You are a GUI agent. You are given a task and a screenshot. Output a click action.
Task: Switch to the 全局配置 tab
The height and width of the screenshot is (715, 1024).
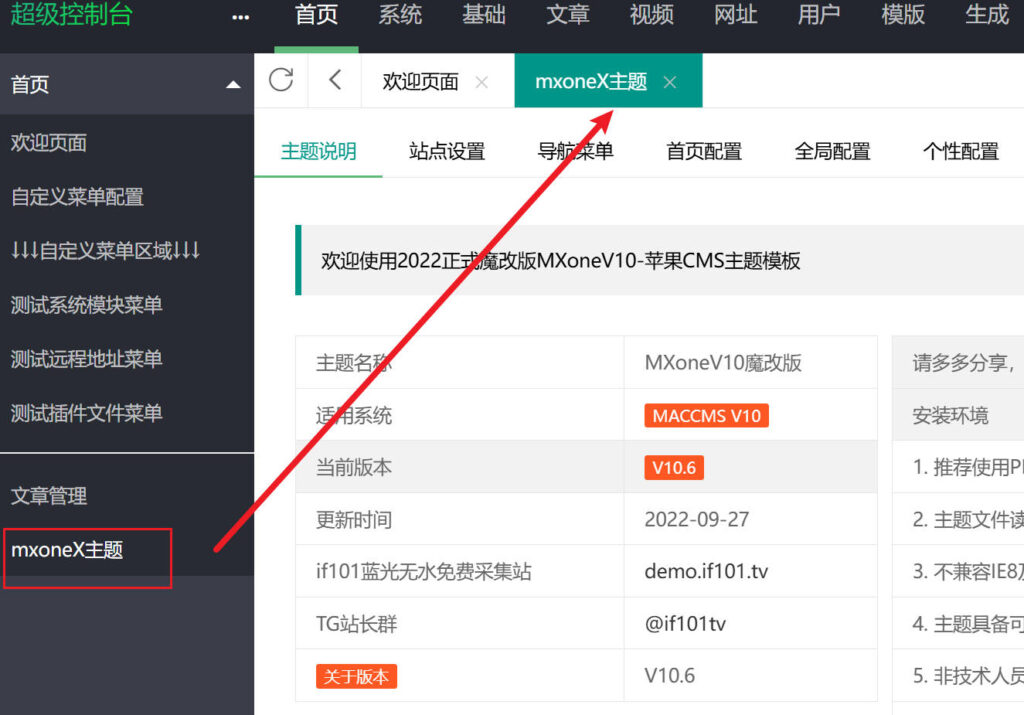coord(832,152)
